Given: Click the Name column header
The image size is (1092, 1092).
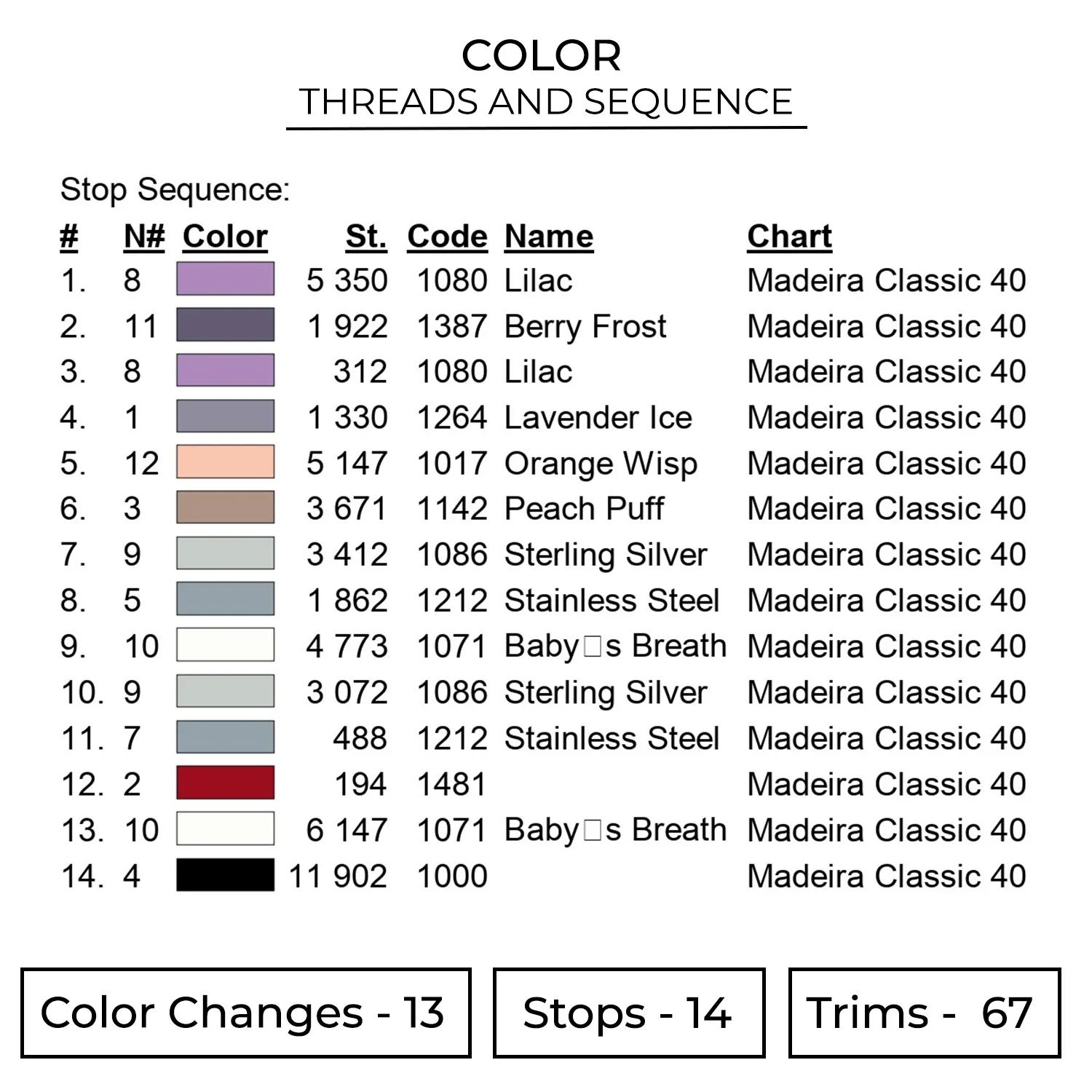Looking at the screenshot, I should click(x=549, y=237).
